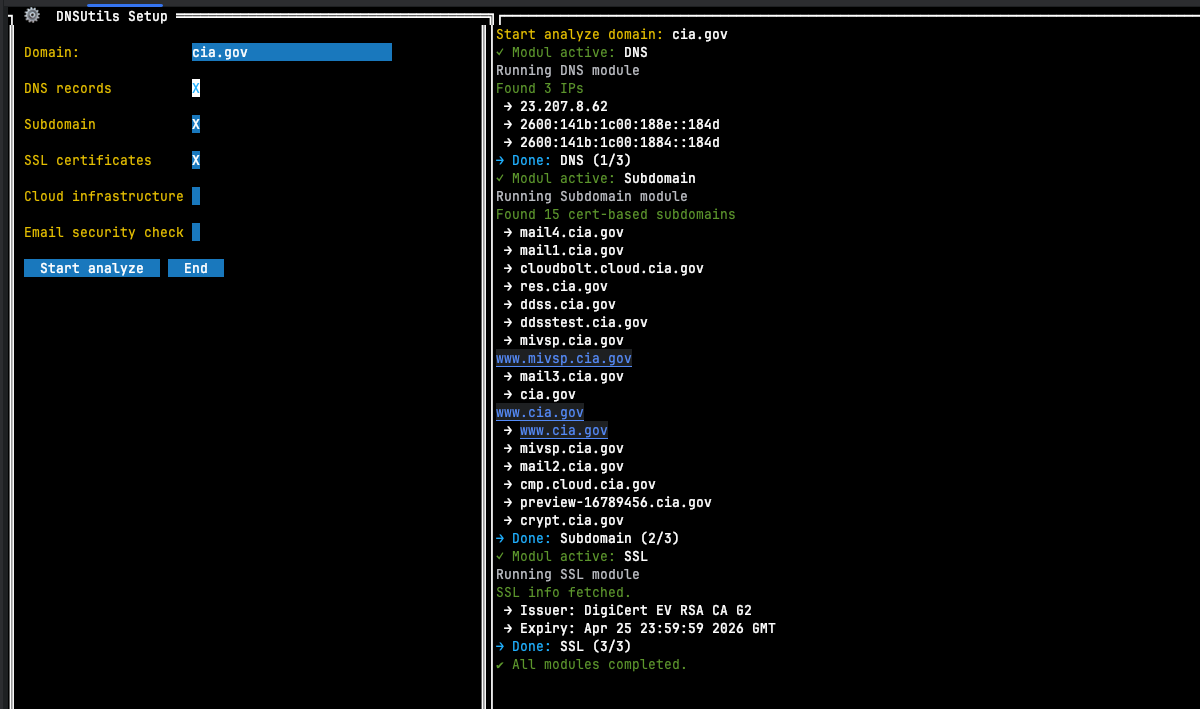1200x709 pixels.
Task: Click the 'DNS records' label
Action: point(68,88)
